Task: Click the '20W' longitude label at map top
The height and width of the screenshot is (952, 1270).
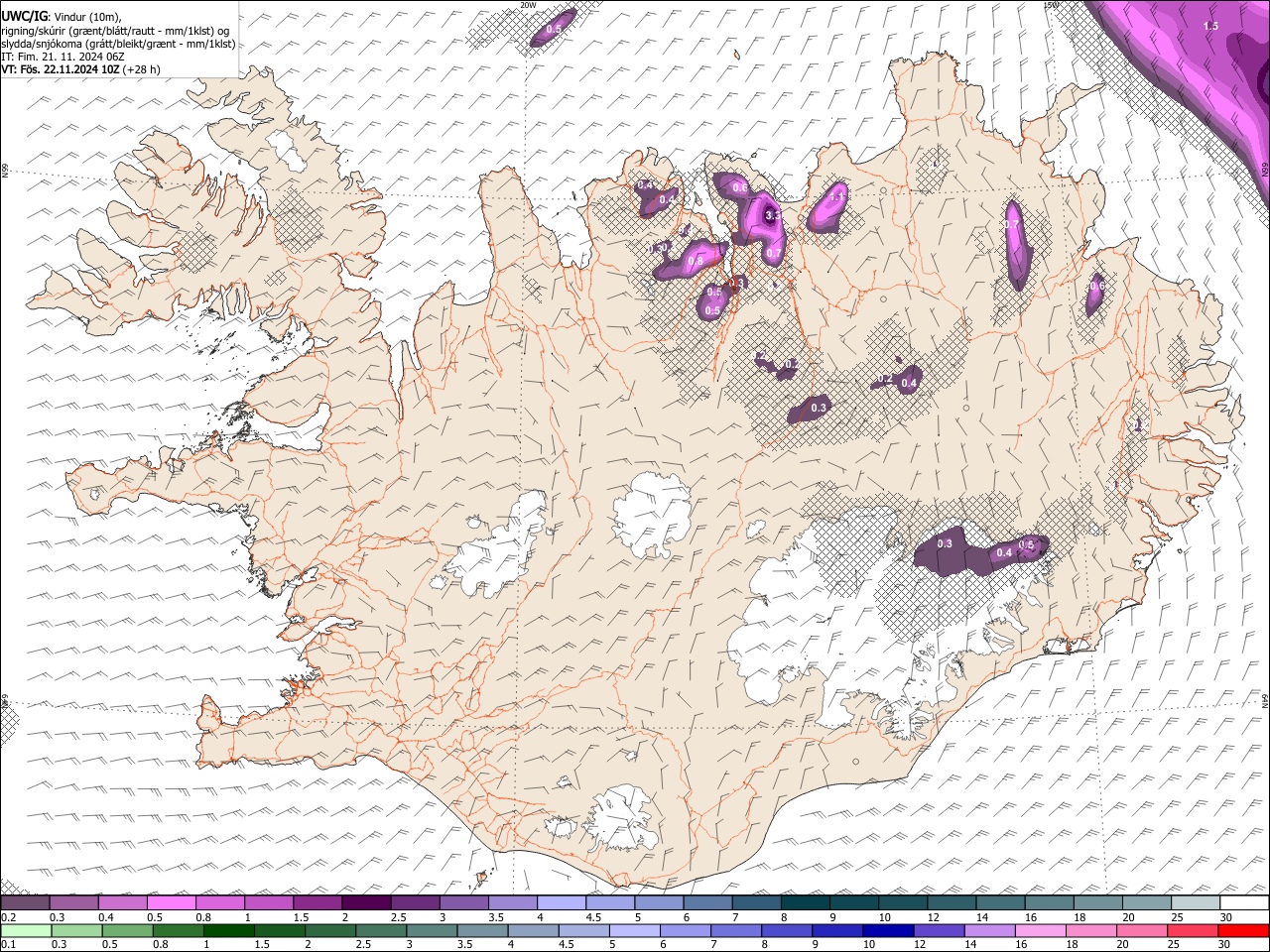Action: pos(528,5)
